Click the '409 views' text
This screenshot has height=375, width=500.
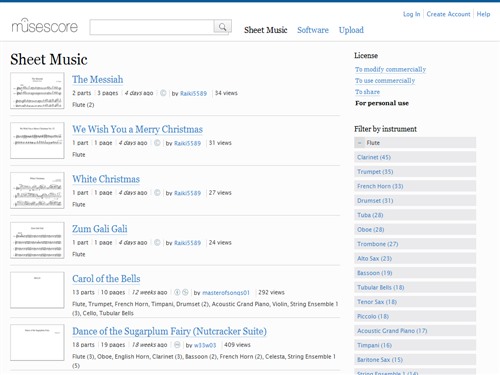[237, 345]
